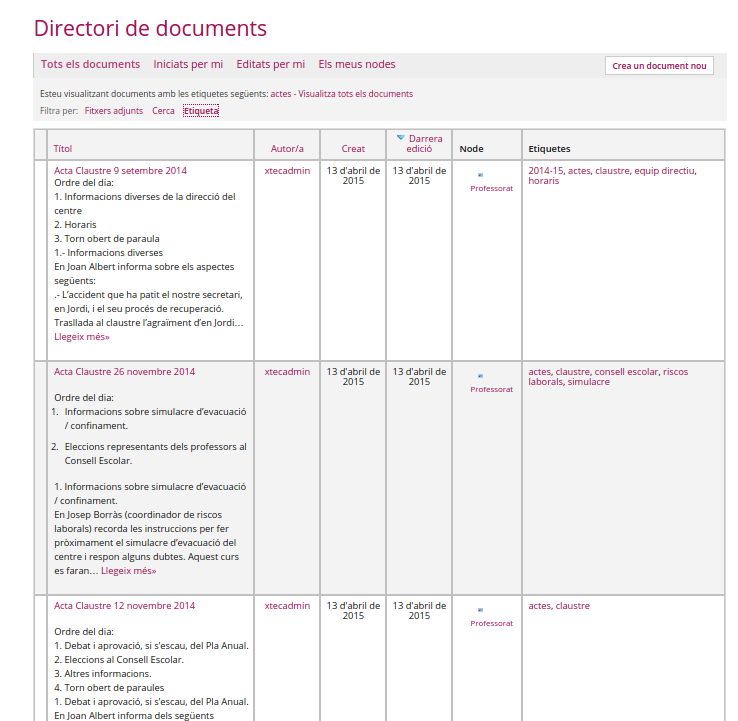Click the Professorat node icon for 26 novembre acta

(480, 376)
